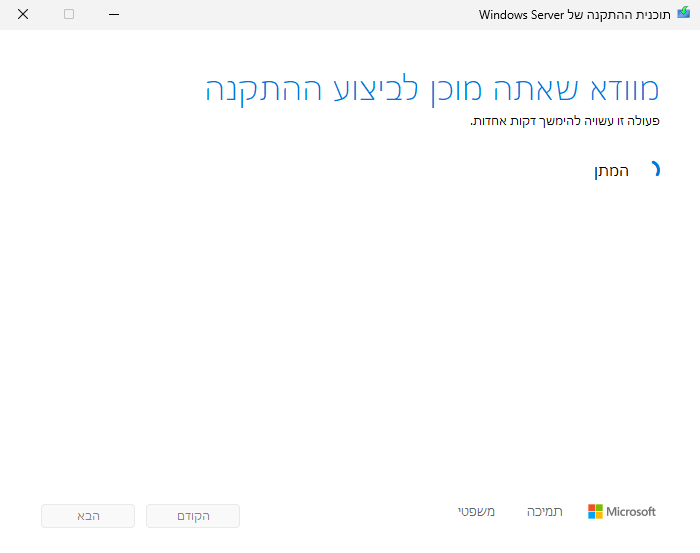Open the משפטי legal link
This screenshot has width=700, height=553.
coord(477,511)
